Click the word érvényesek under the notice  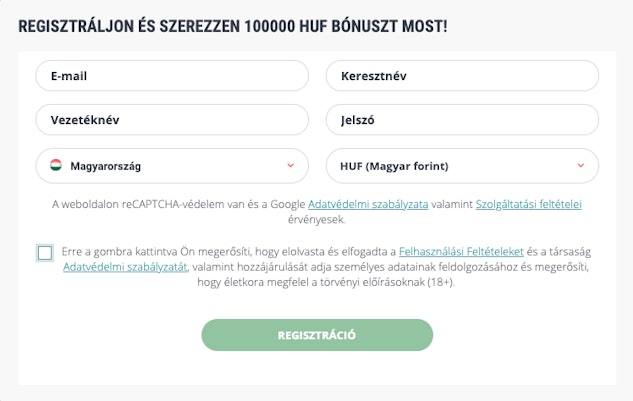316,219
